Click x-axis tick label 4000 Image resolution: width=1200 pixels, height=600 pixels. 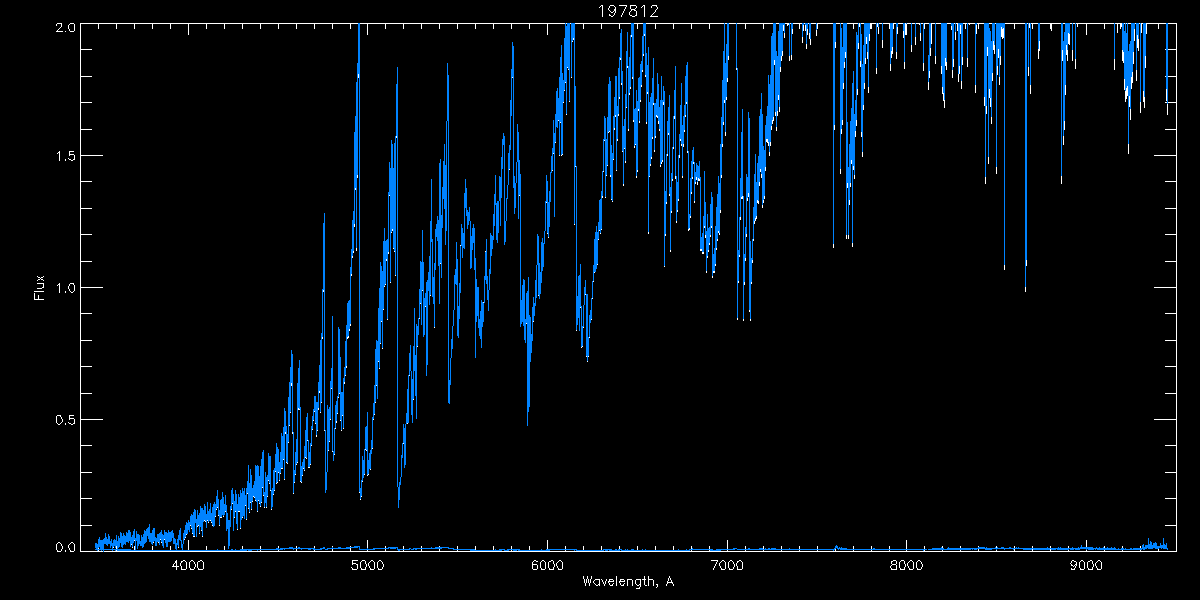pos(188,566)
